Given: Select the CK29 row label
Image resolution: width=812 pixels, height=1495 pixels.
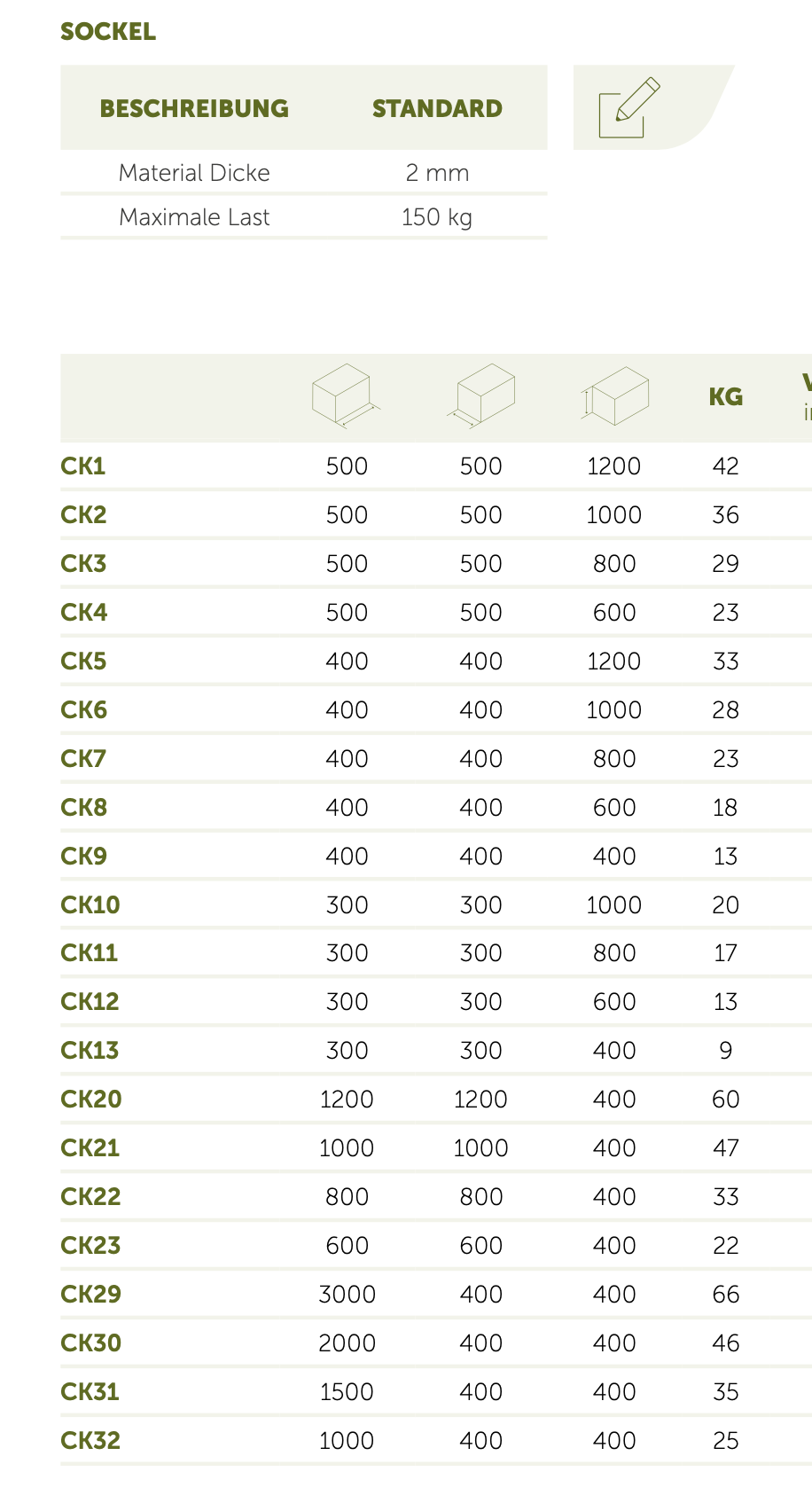Looking at the screenshot, I should click(90, 1295).
